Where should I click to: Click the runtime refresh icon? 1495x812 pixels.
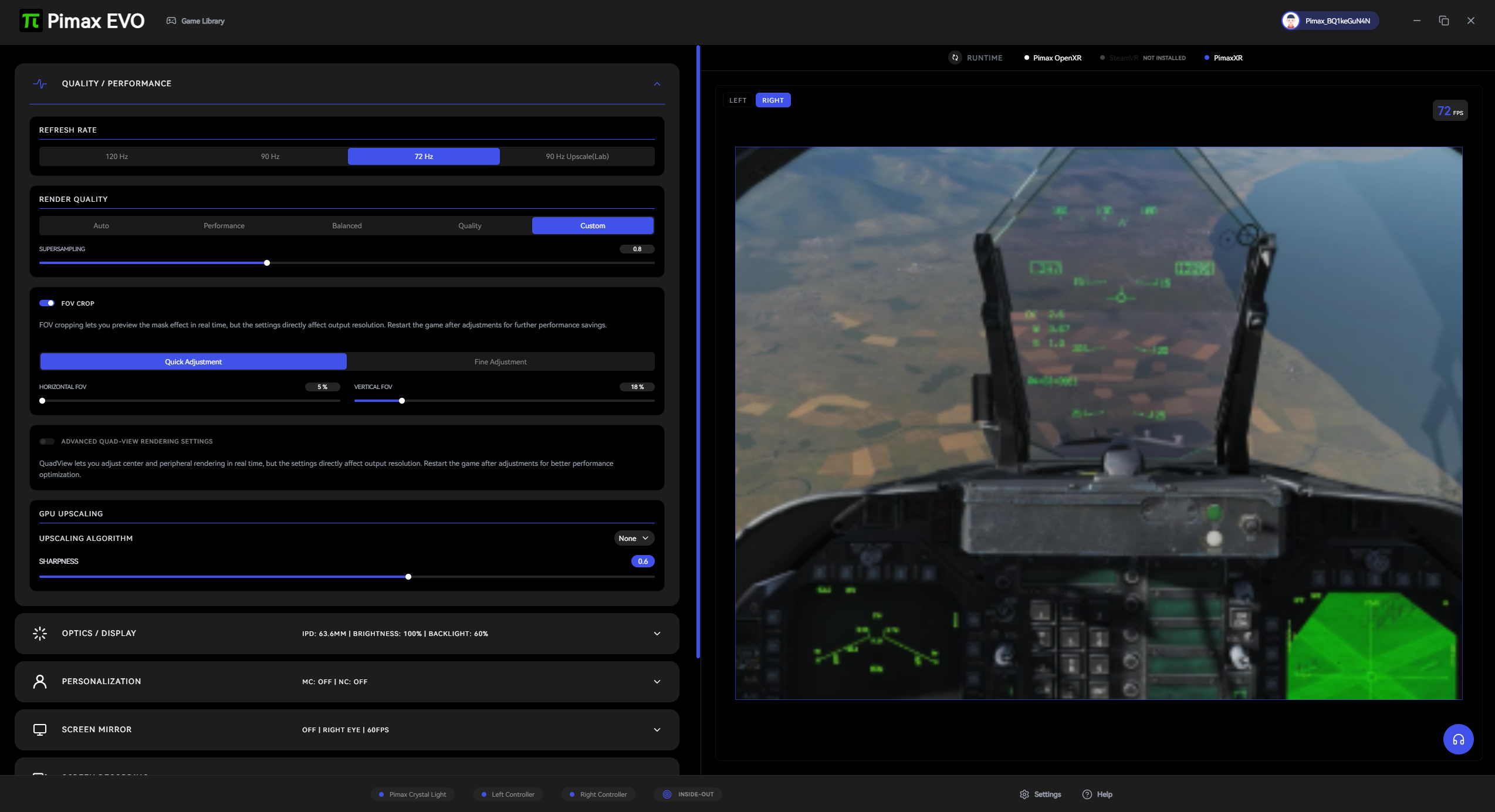[955, 58]
